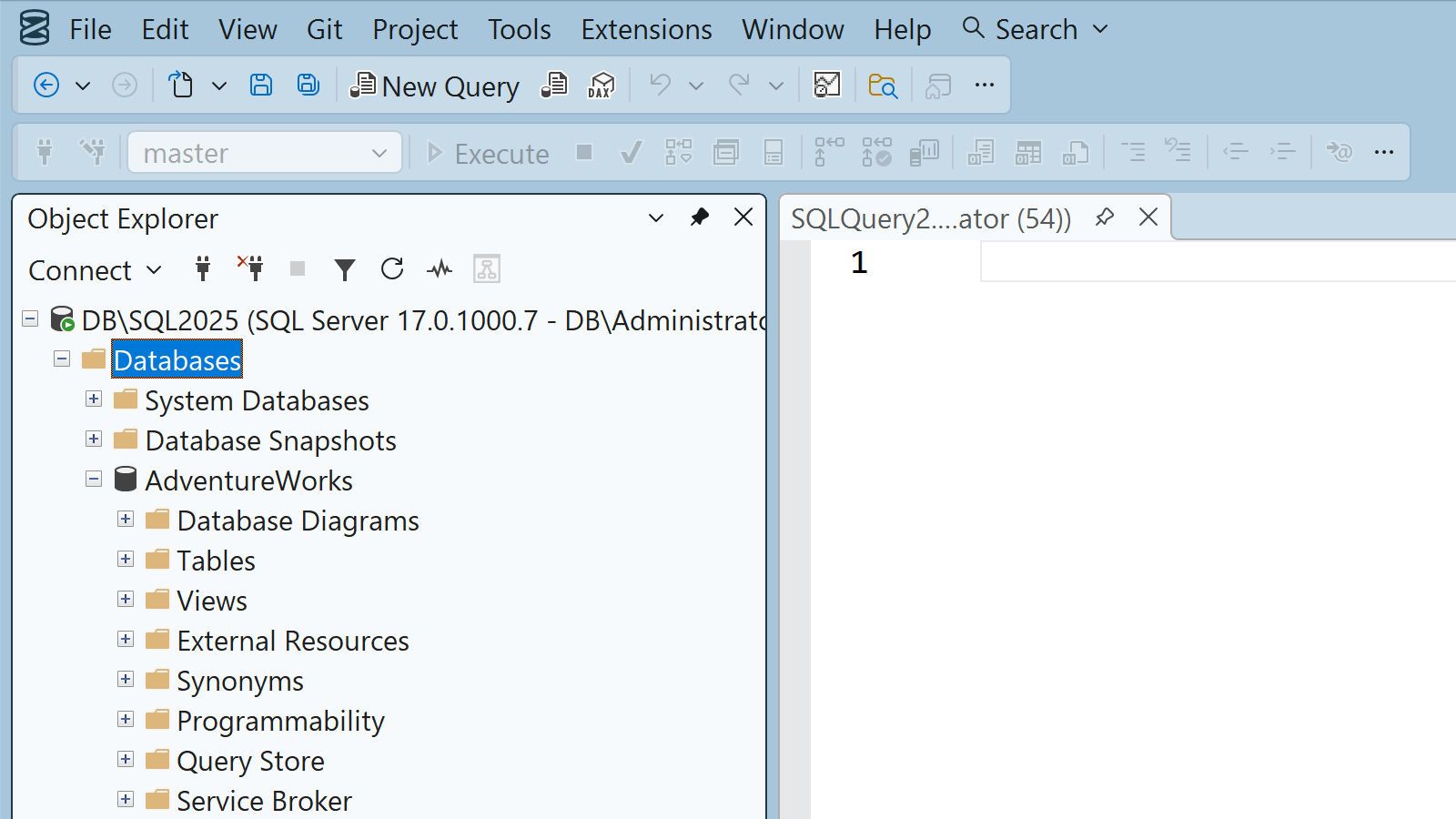Collapse the AdventureWorks database node
The height and width of the screenshot is (819, 1456).
[94, 480]
